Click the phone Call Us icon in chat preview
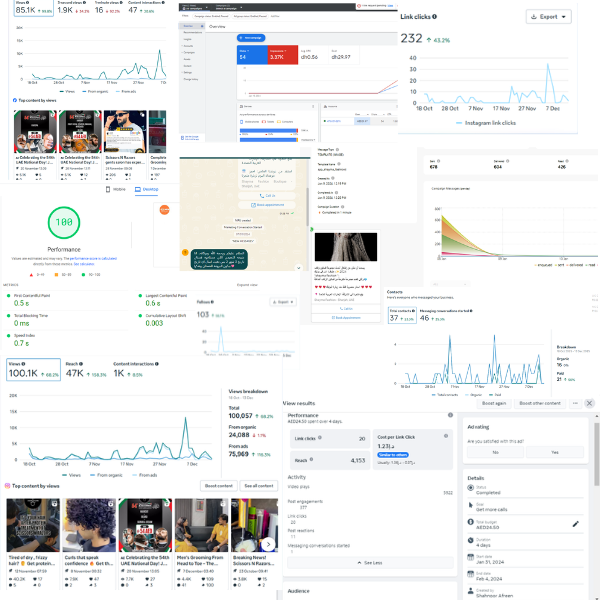The width and height of the screenshot is (600, 600). [262, 196]
